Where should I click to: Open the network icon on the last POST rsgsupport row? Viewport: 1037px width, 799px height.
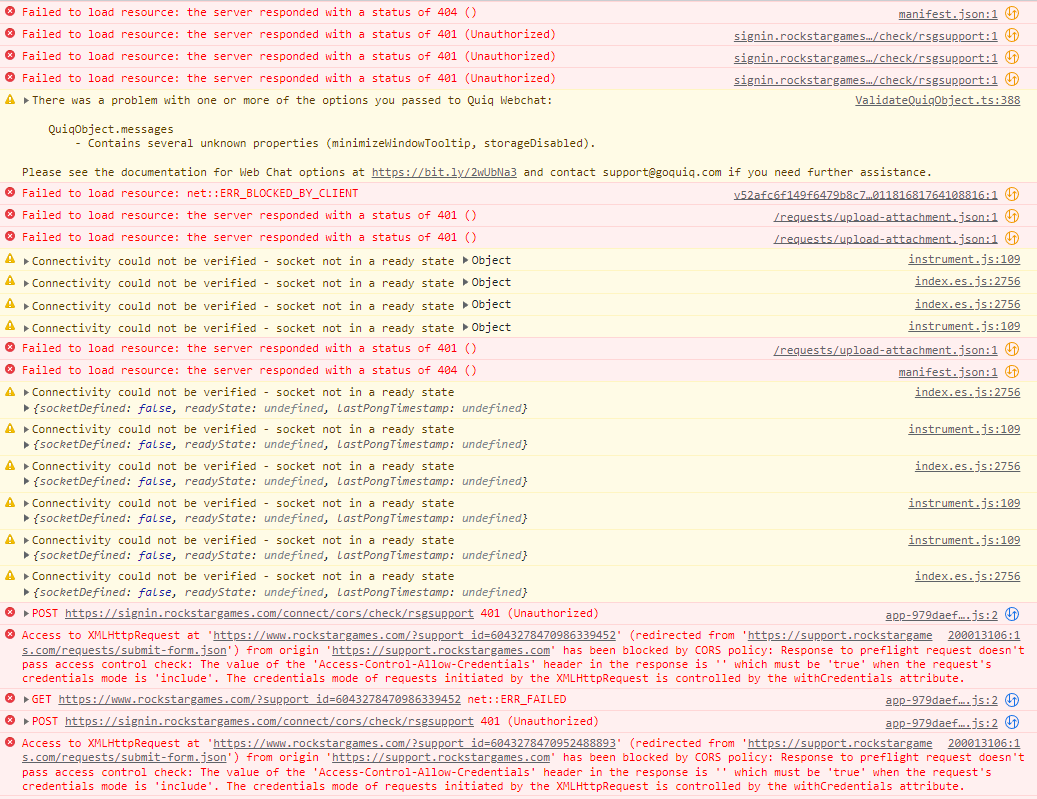1011,722
